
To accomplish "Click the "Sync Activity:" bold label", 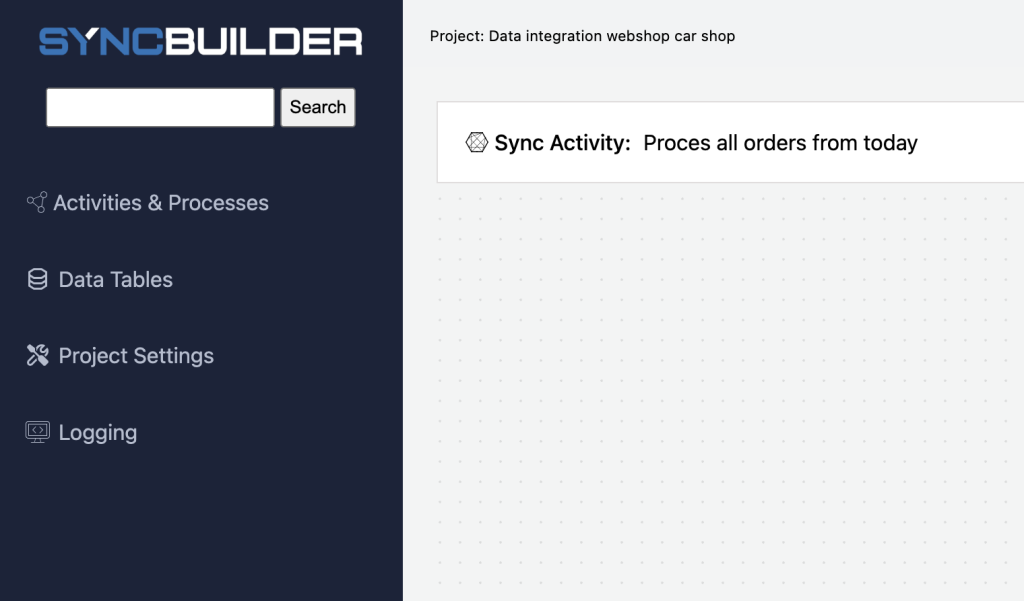I will click(x=562, y=142).
